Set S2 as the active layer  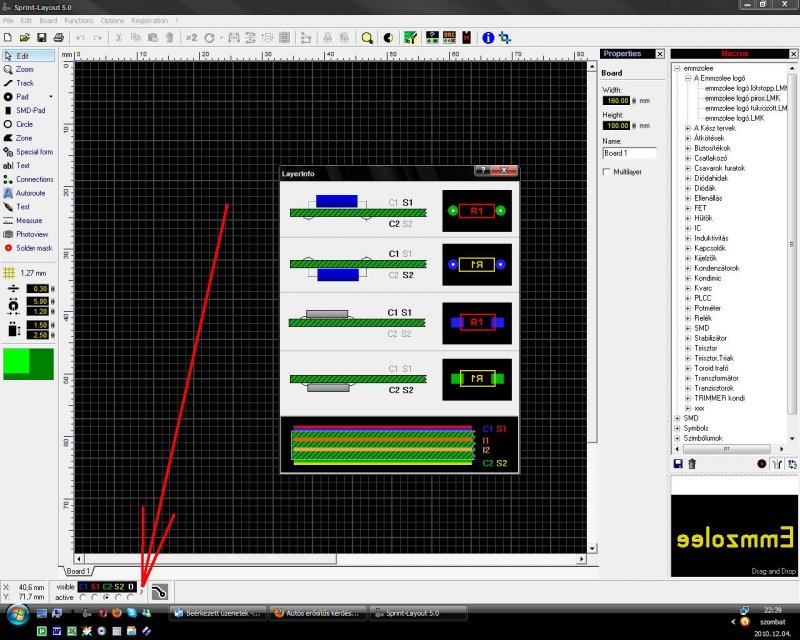(118, 598)
